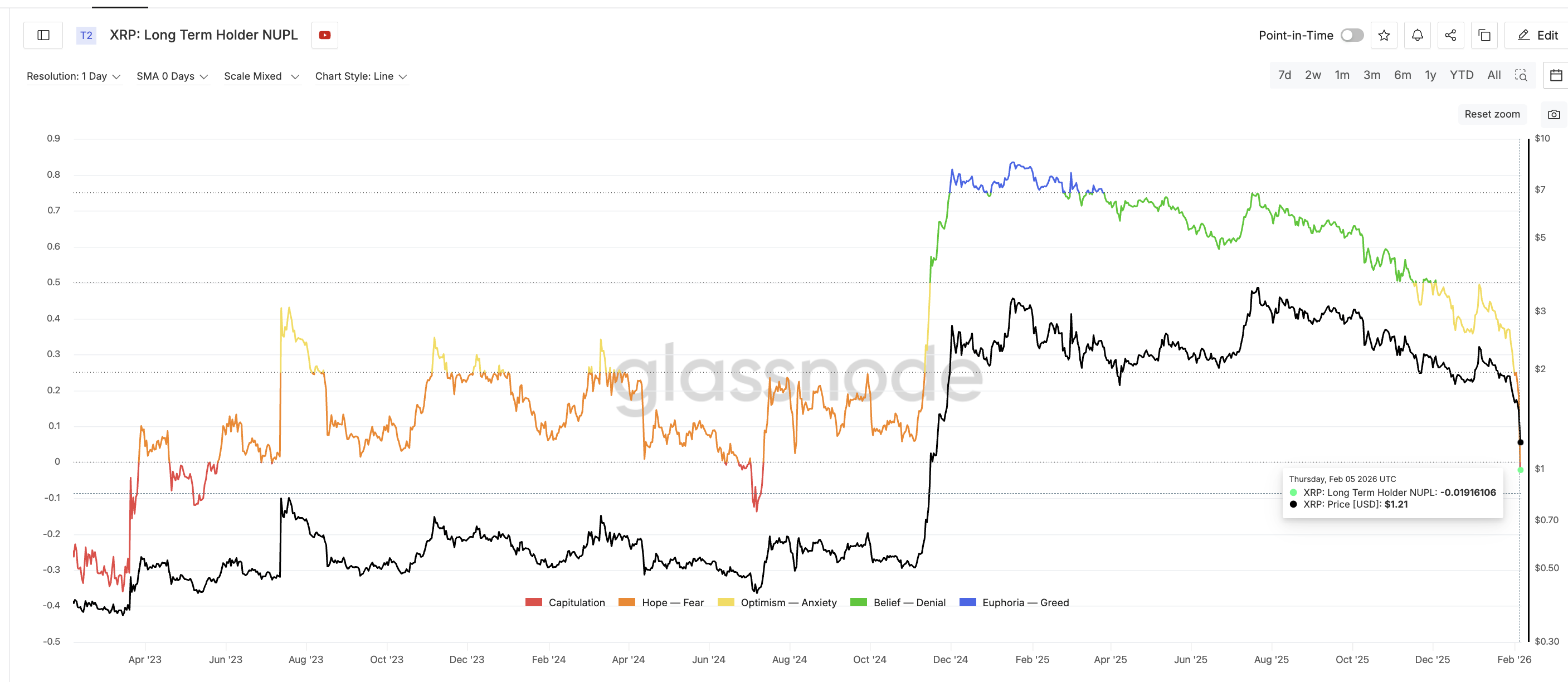Expand the SMA 0 Days dropdown
This screenshot has width=1568, height=682.
coord(172,76)
